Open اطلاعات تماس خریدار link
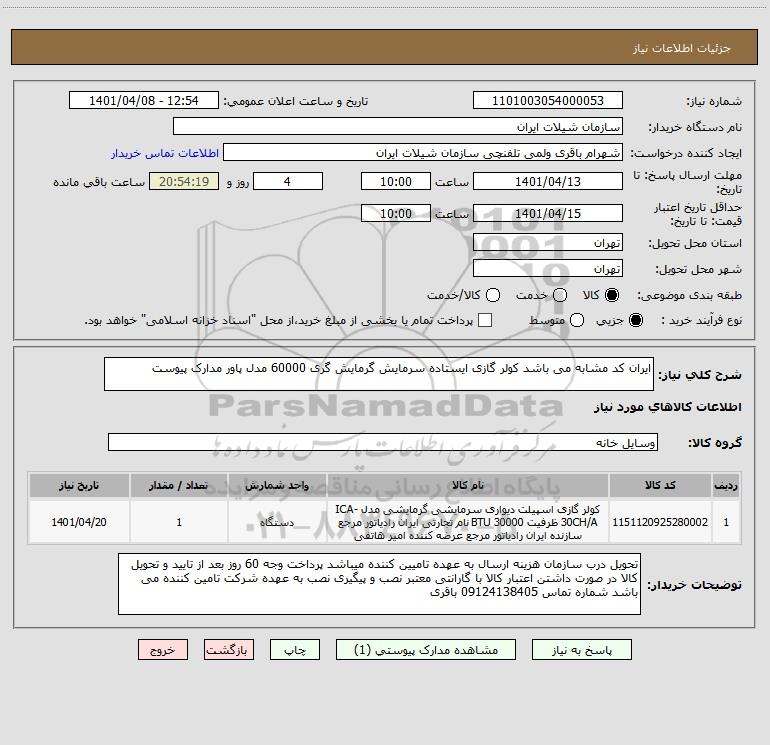Screen dimensions: 770x745 click(165, 153)
